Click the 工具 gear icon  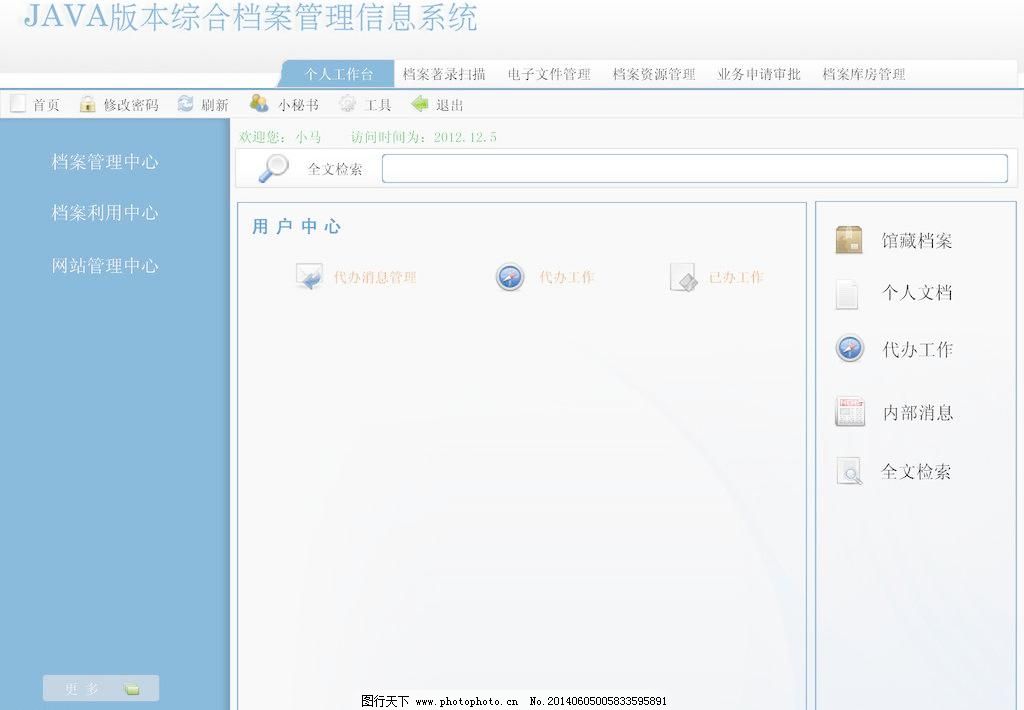(347, 103)
